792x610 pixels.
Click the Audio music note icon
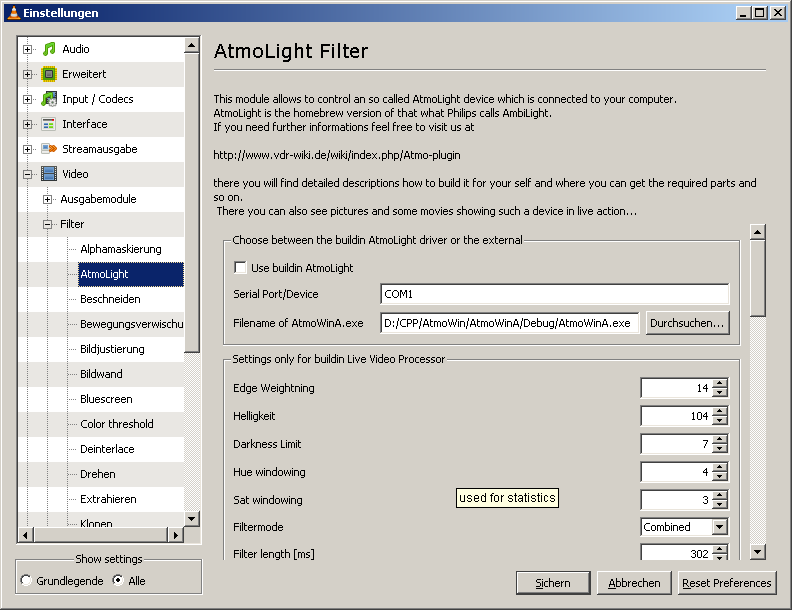[49, 49]
